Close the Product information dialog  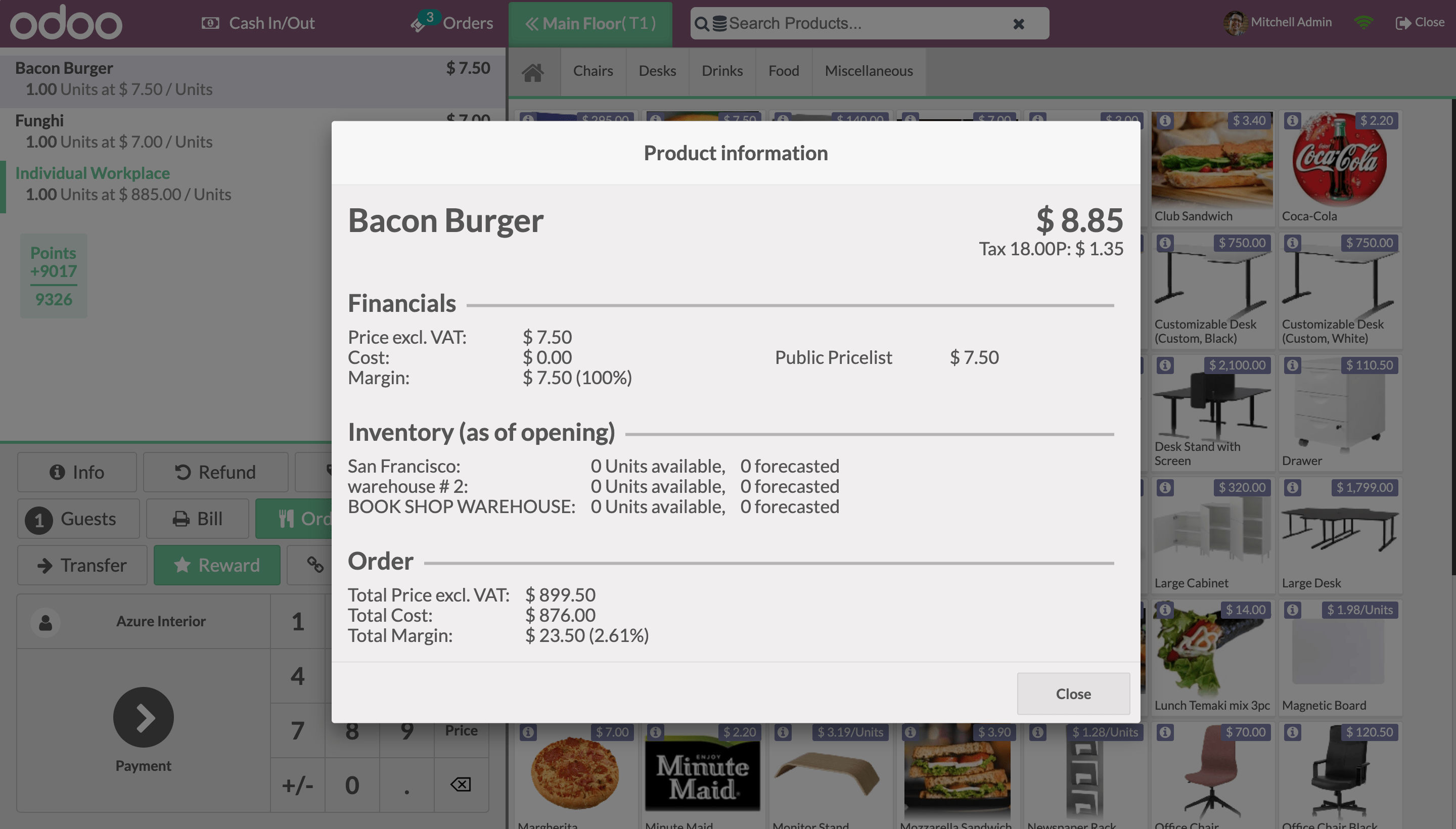pos(1073,694)
